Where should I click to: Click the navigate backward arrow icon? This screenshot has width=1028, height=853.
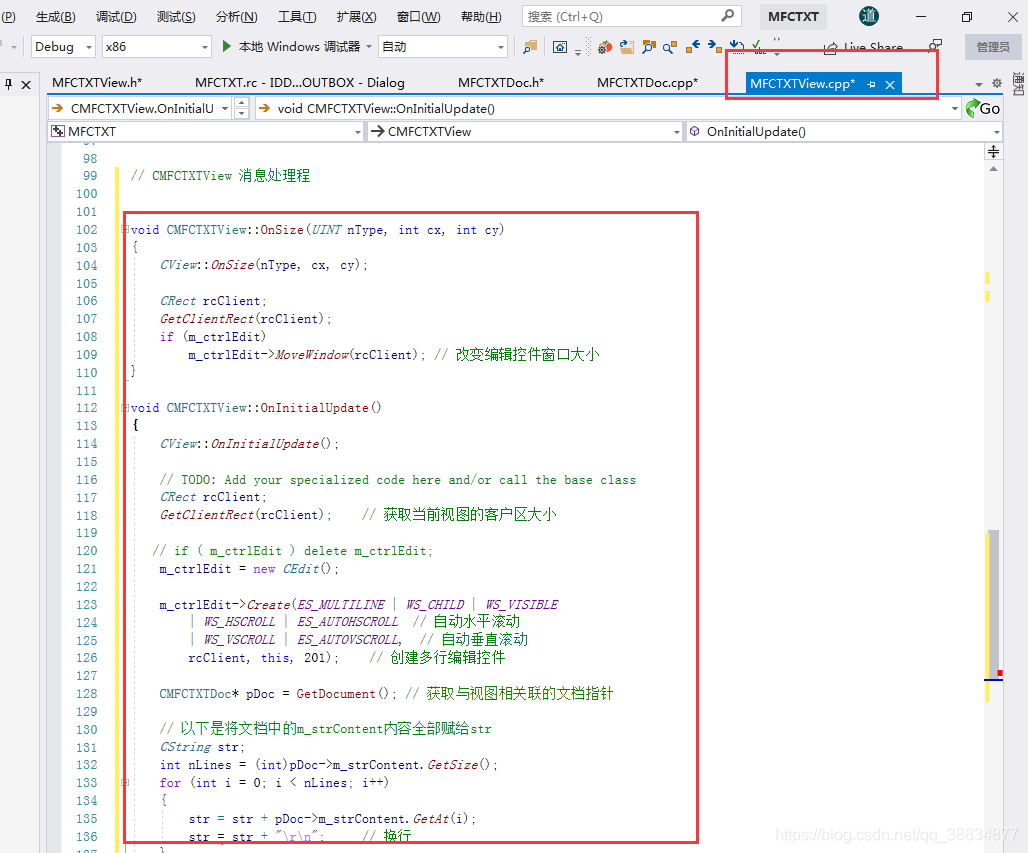click(x=693, y=47)
